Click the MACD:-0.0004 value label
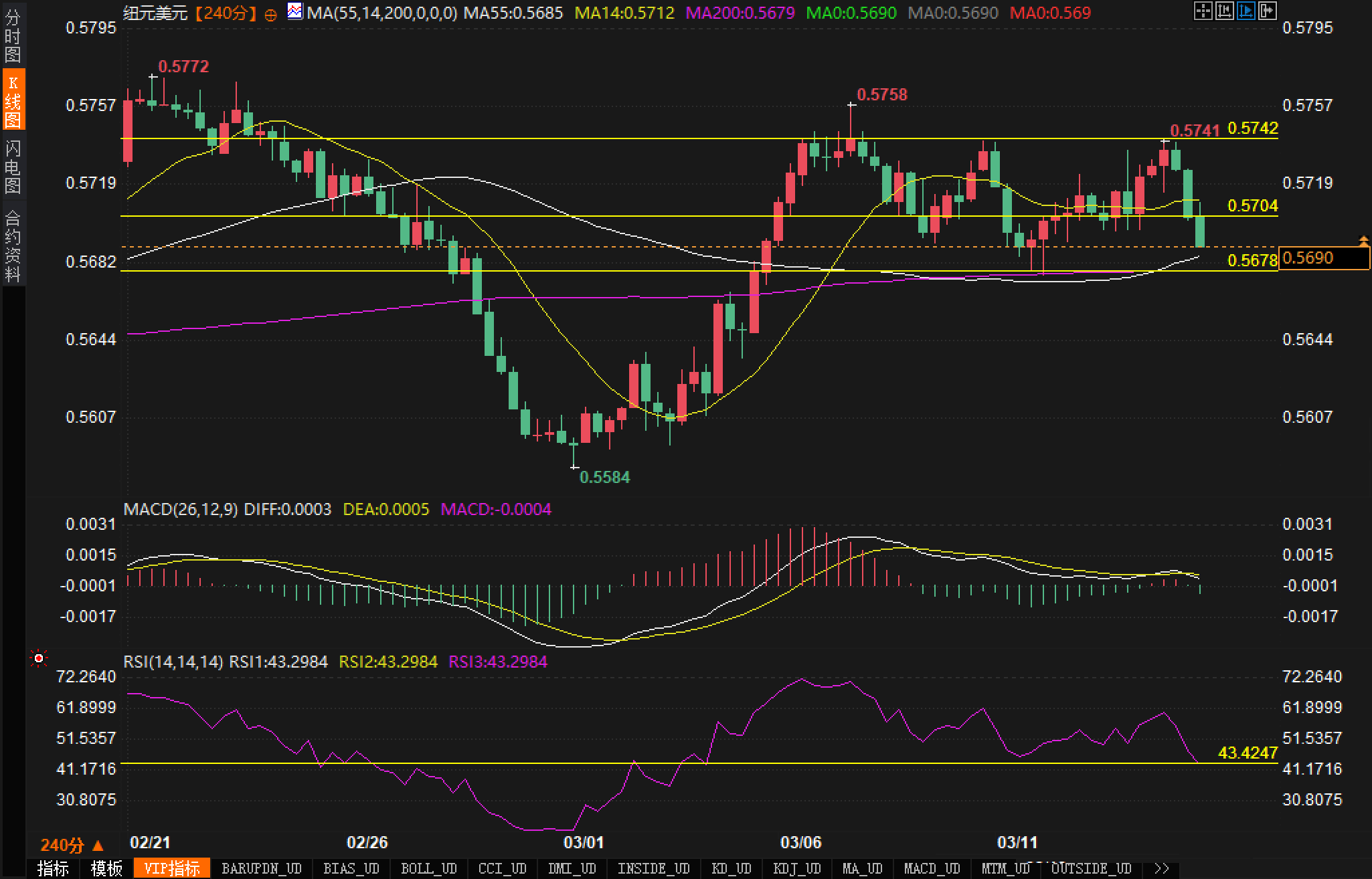This screenshot has width=1372, height=879. [496, 510]
